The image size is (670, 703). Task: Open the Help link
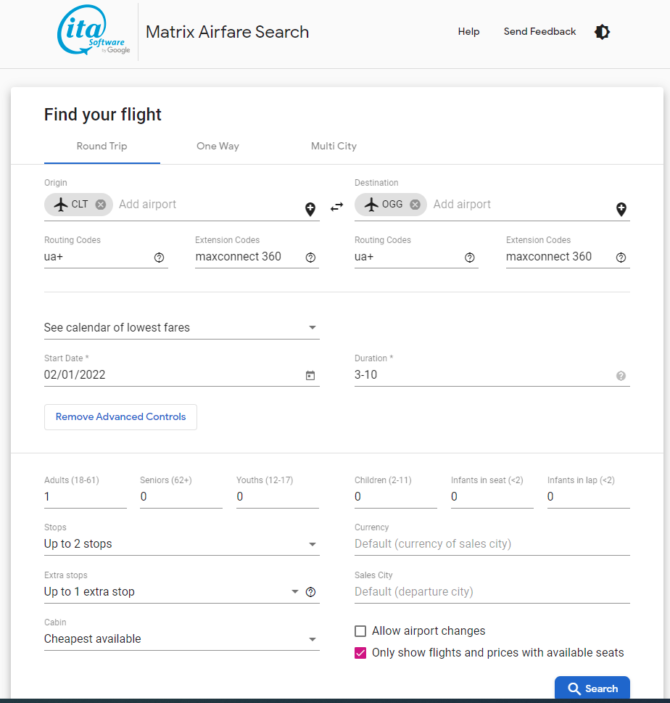469,32
